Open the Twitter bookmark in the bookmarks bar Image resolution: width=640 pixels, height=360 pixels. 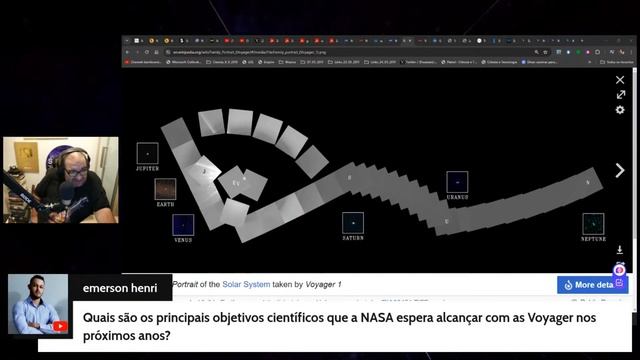click(x=418, y=62)
